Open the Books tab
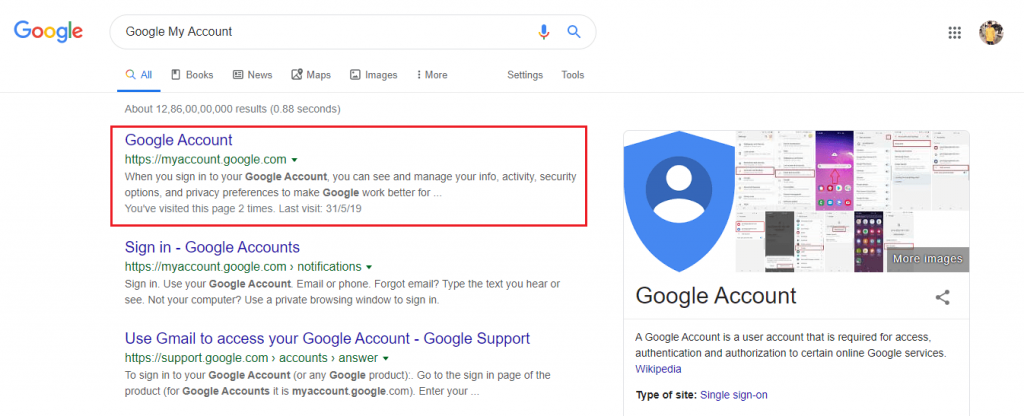Viewport: 1024px width, 416px height. tap(193, 75)
